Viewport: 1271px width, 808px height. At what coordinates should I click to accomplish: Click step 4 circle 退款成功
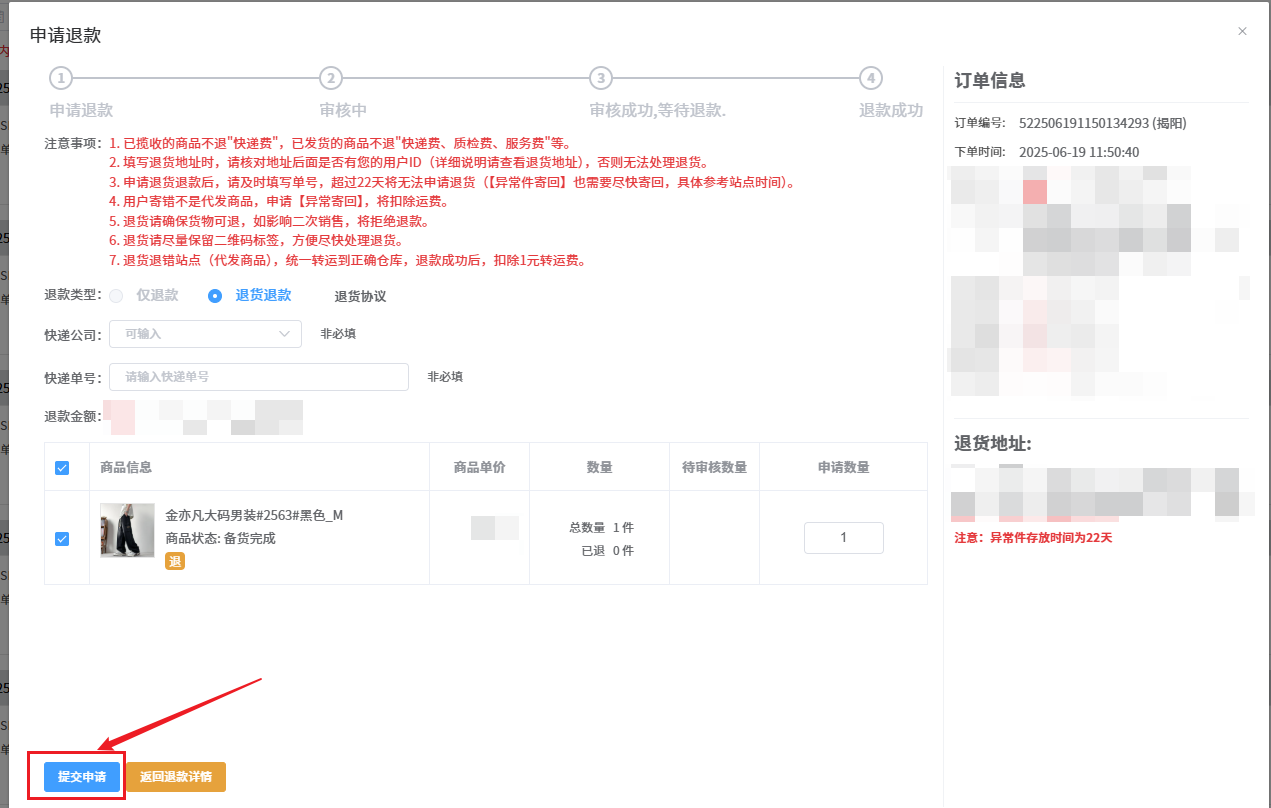coord(871,78)
